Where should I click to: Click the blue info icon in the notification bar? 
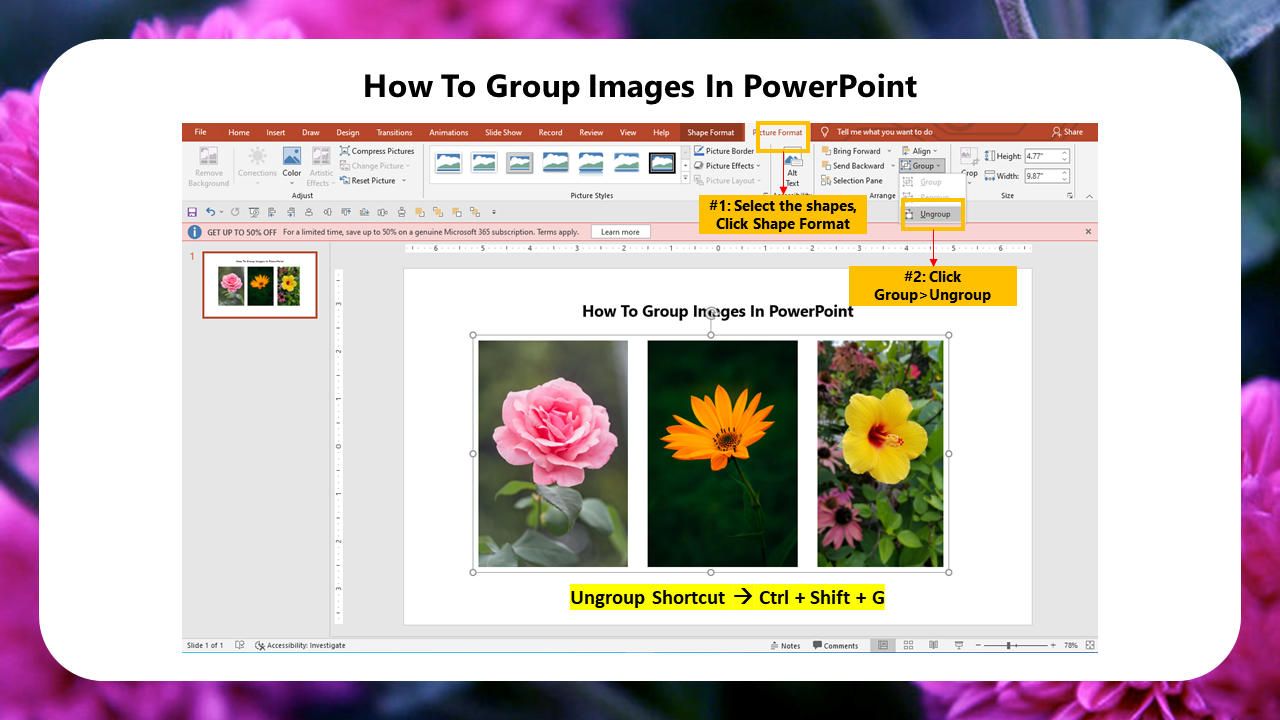[195, 232]
